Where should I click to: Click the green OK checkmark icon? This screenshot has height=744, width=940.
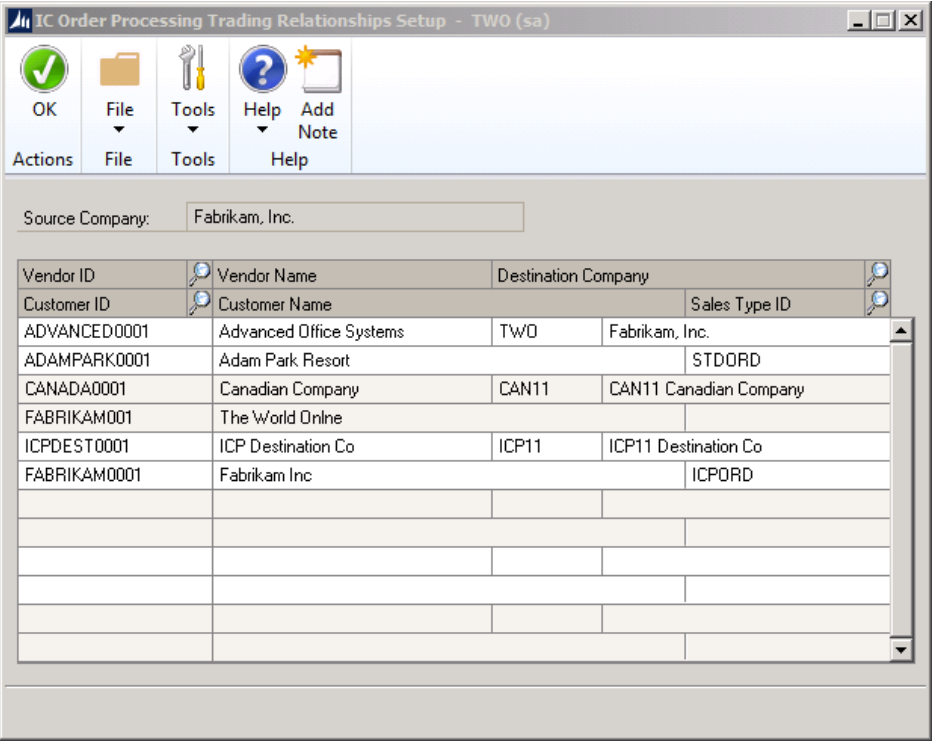pyautogui.click(x=44, y=70)
